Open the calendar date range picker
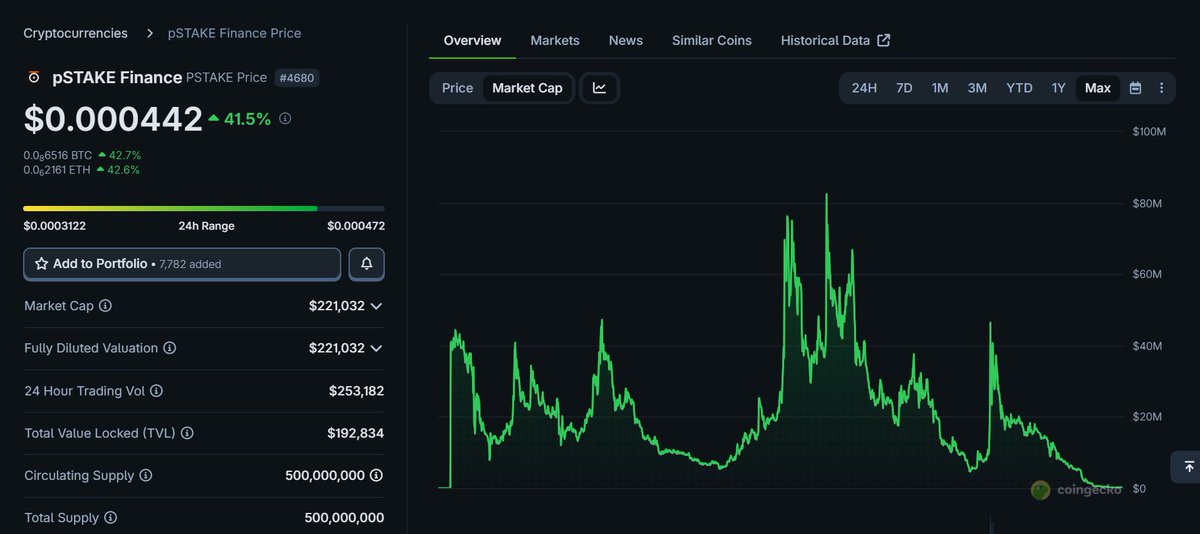The height and width of the screenshot is (534, 1200). point(1135,88)
